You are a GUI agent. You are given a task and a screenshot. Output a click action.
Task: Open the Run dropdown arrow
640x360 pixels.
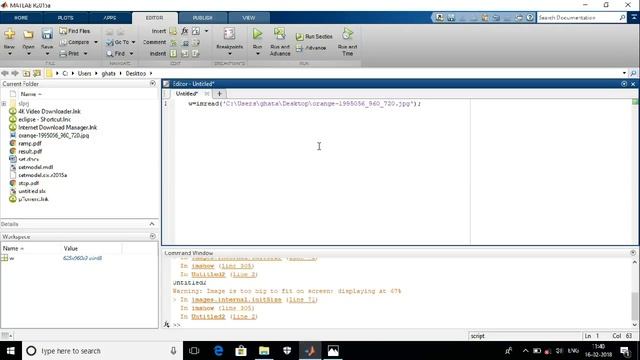257,53
